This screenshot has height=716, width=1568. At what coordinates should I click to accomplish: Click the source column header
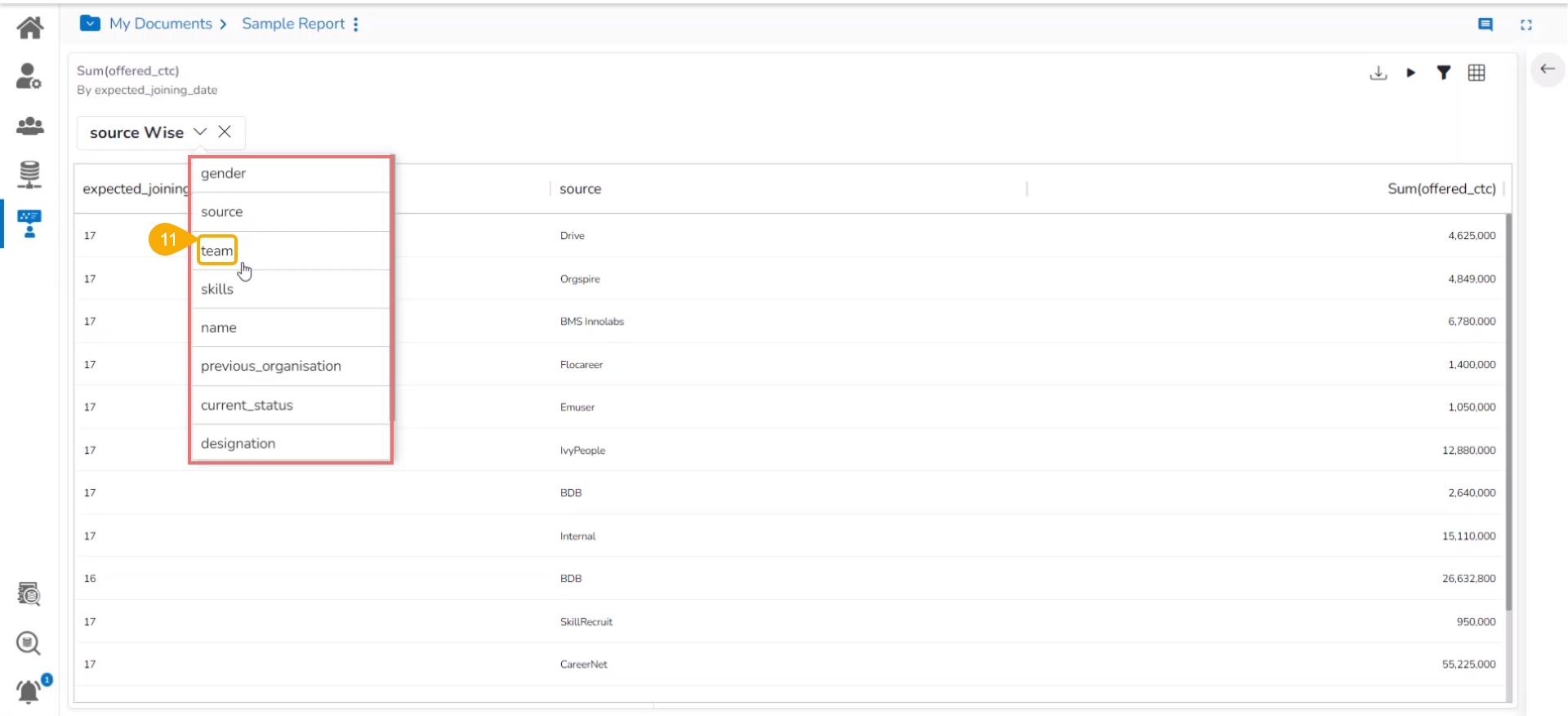tap(581, 189)
